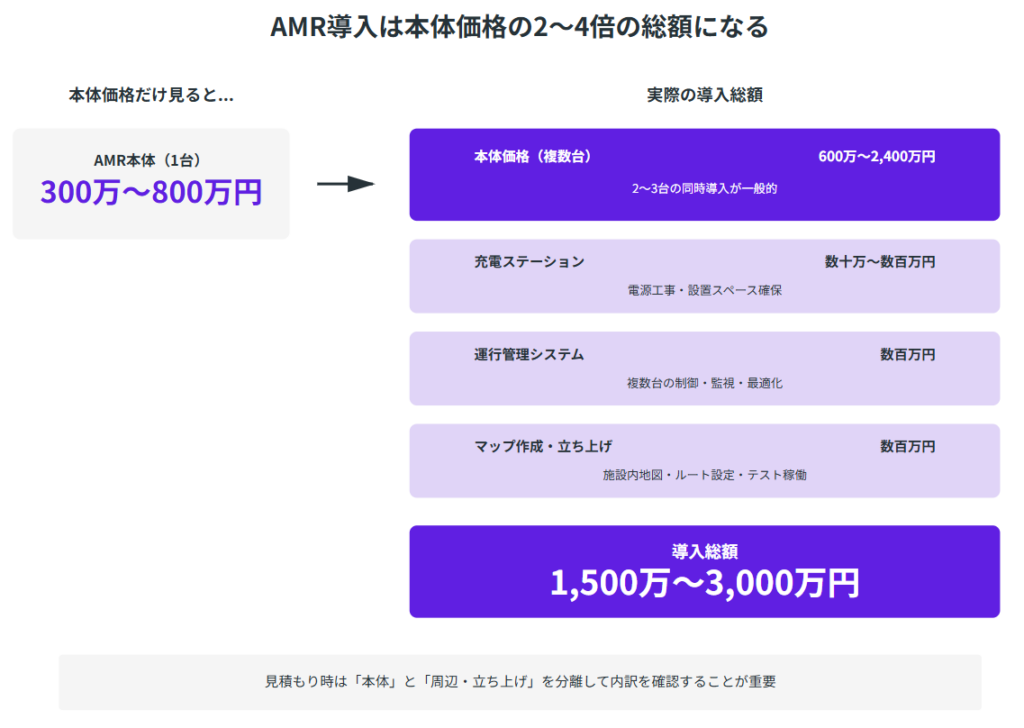Screen dimensions: 1024x728
Task: Select the 電源工事・設置スペース確保 description
Action: point(704,291)
